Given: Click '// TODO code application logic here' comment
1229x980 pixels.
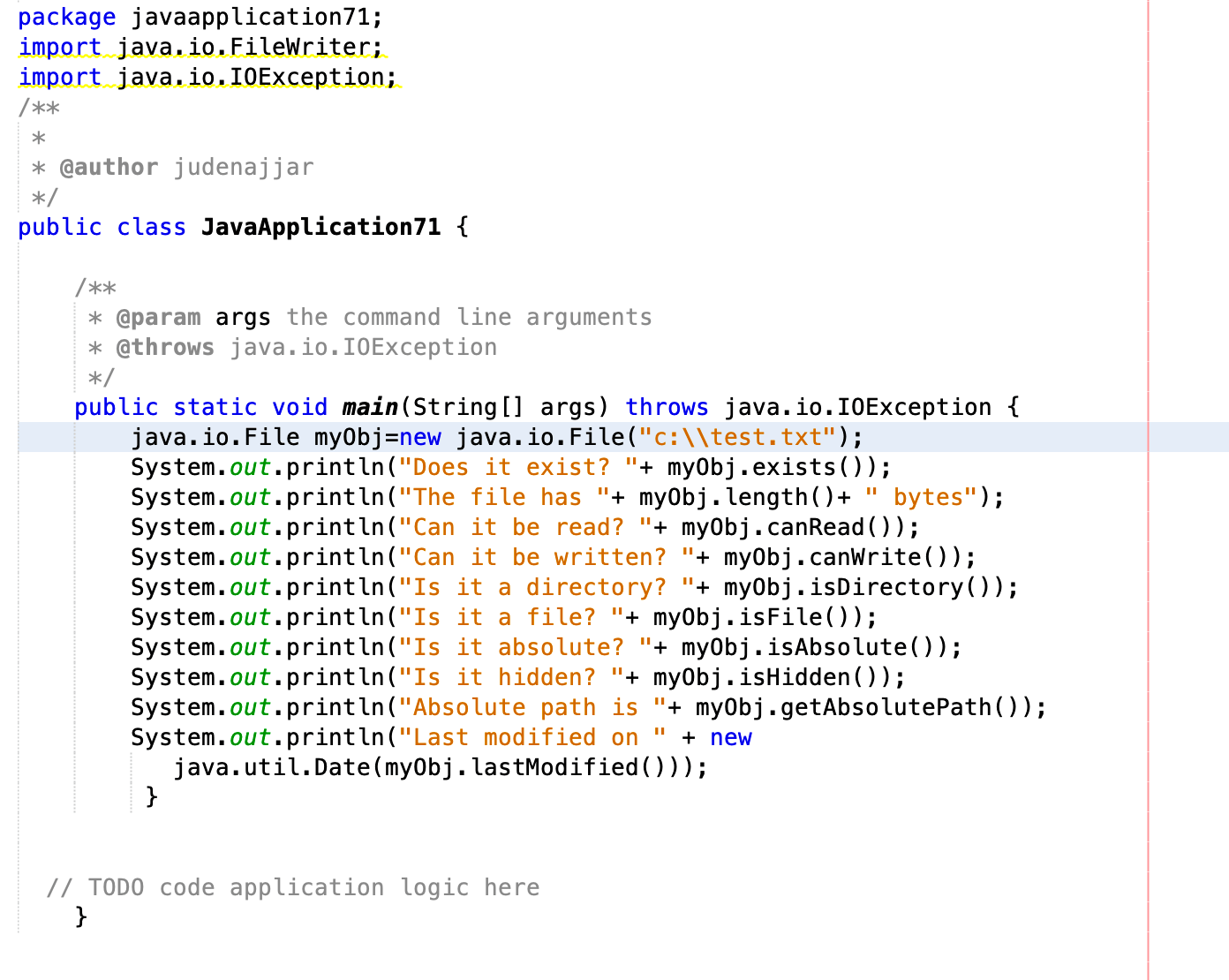Looking at the screenshot, I should point(292,888).
